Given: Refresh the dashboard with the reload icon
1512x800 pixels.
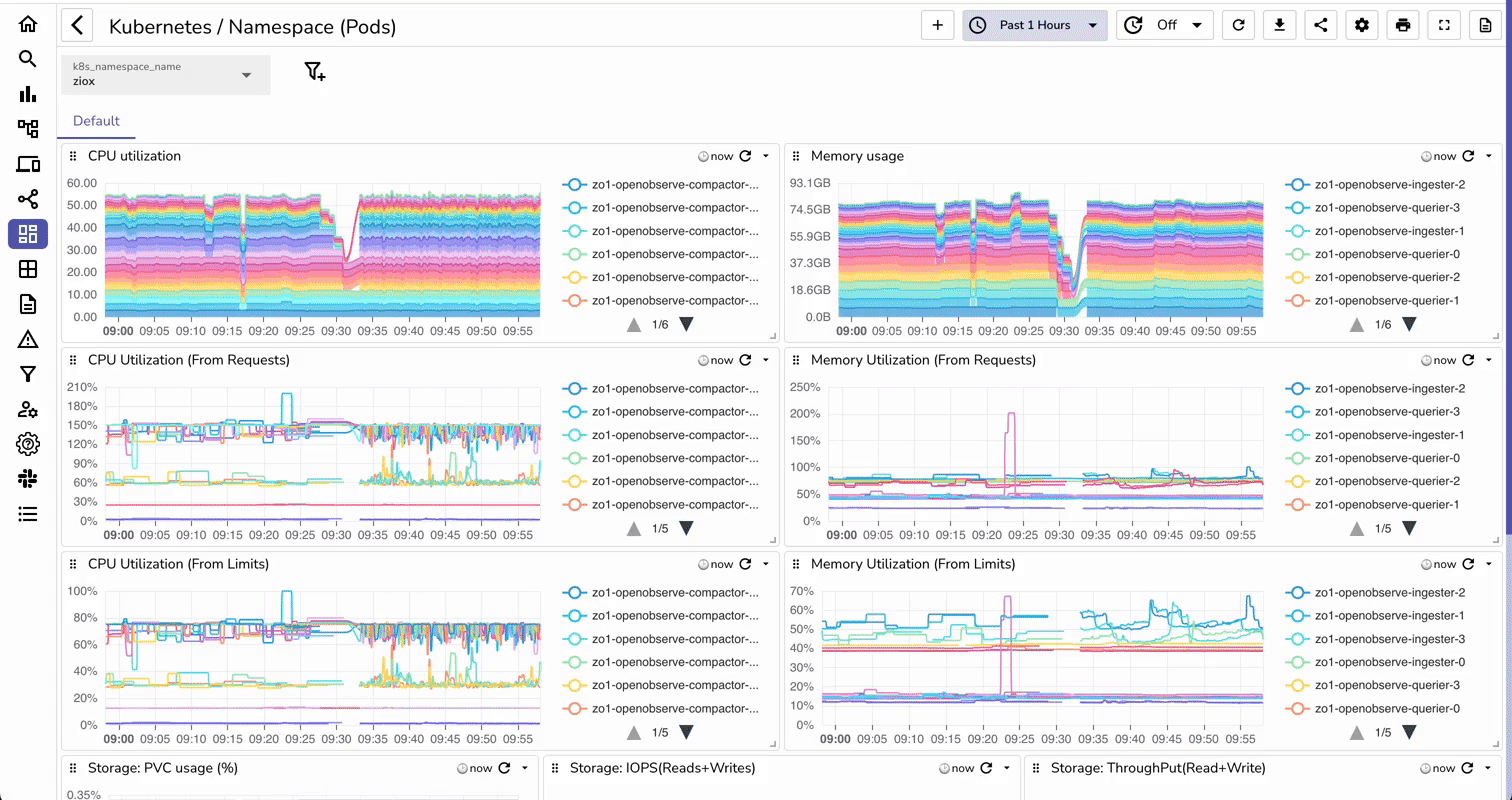Looking at the screenshot, I should [x=1238, y=25].
